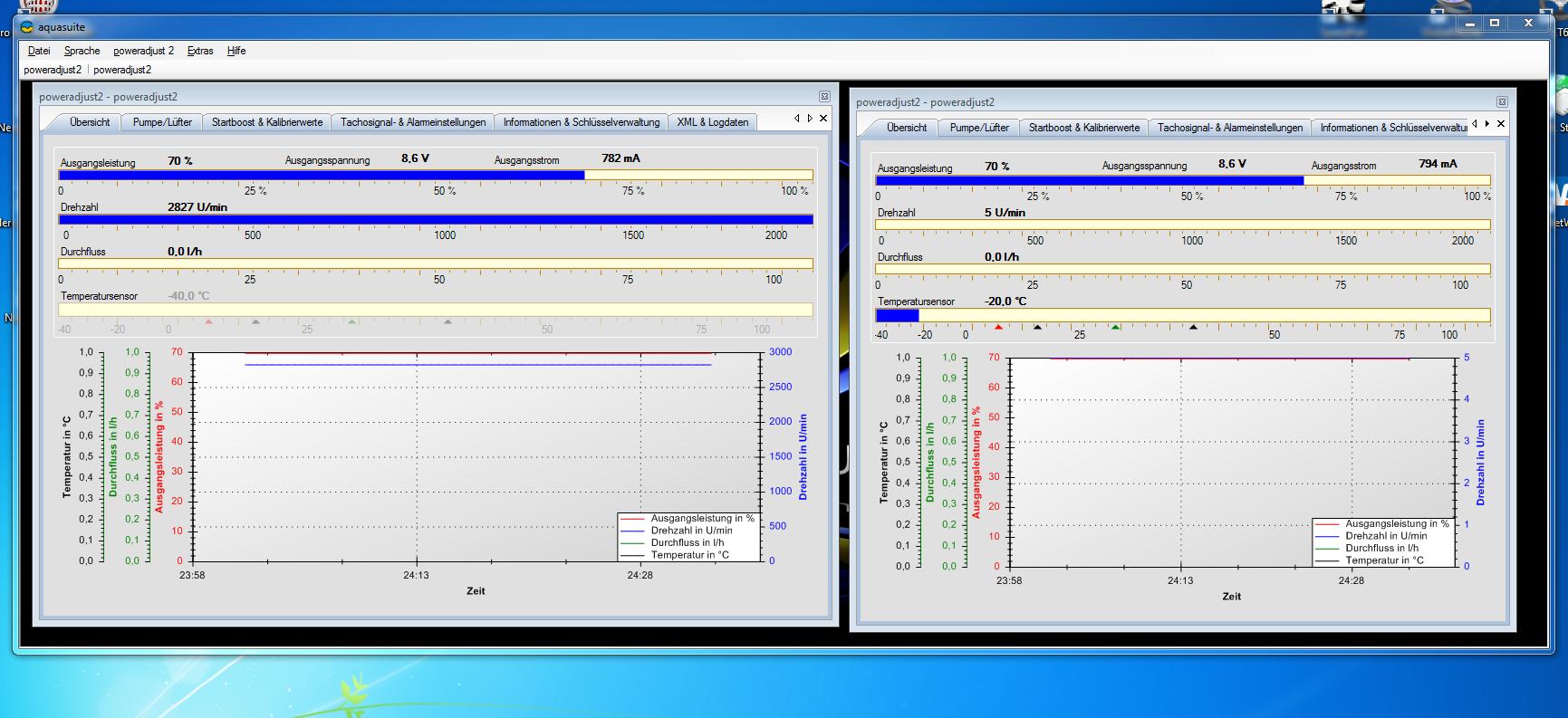Expand the Hilfe menu
The image size is (1568, 718).
[x=236, y=51]
